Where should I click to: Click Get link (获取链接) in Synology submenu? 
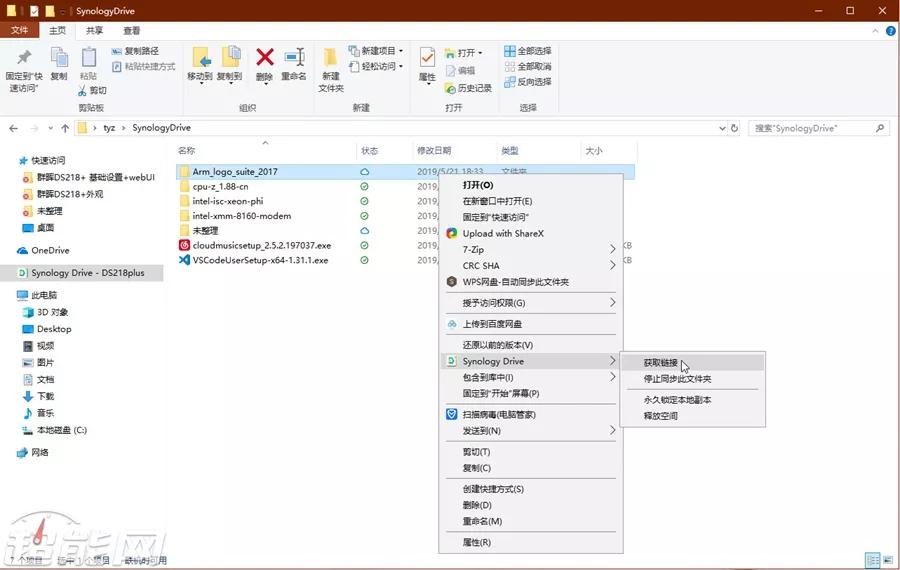point(693,363)
